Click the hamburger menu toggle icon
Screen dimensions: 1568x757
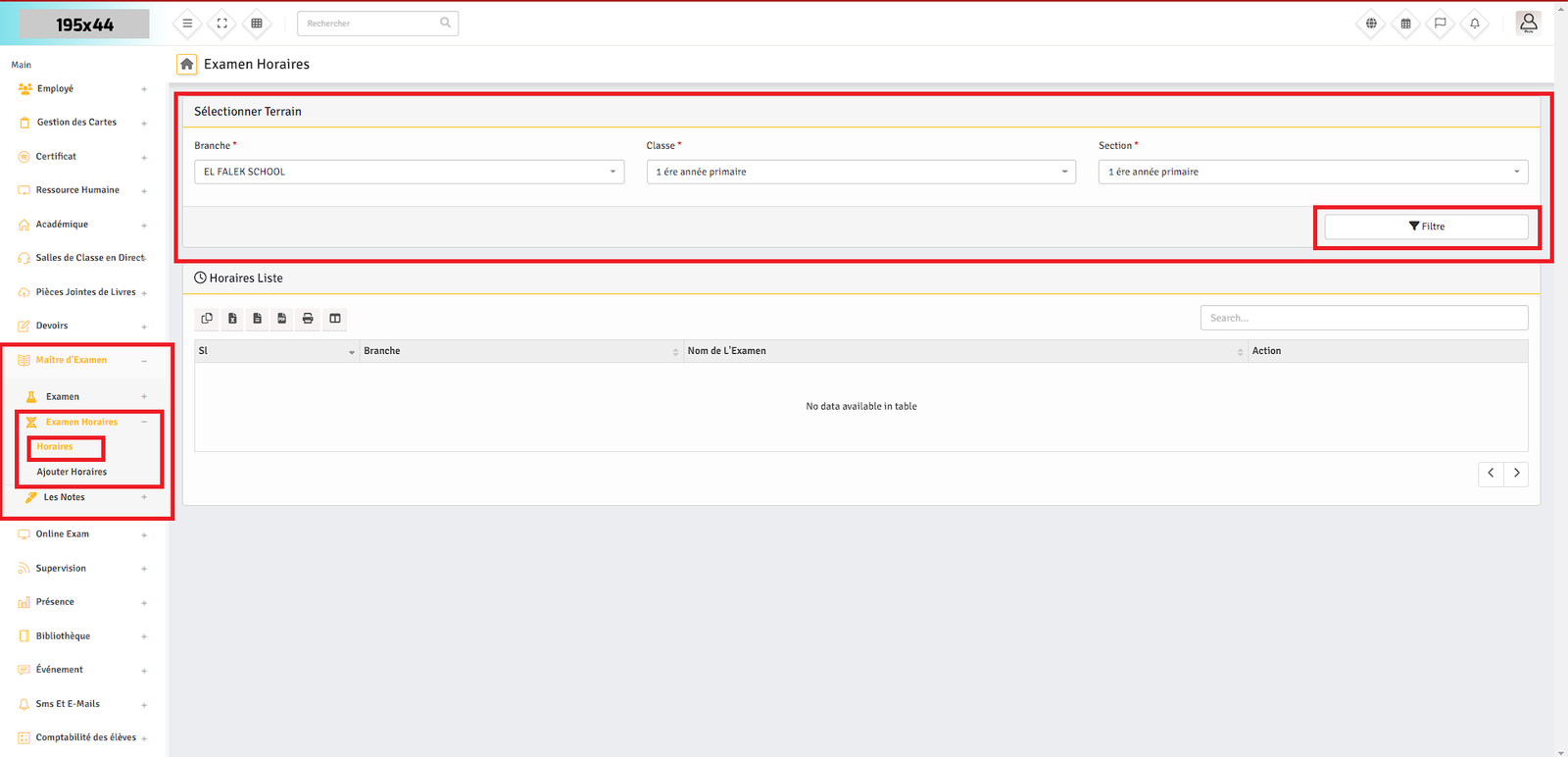tap(187, 24)
